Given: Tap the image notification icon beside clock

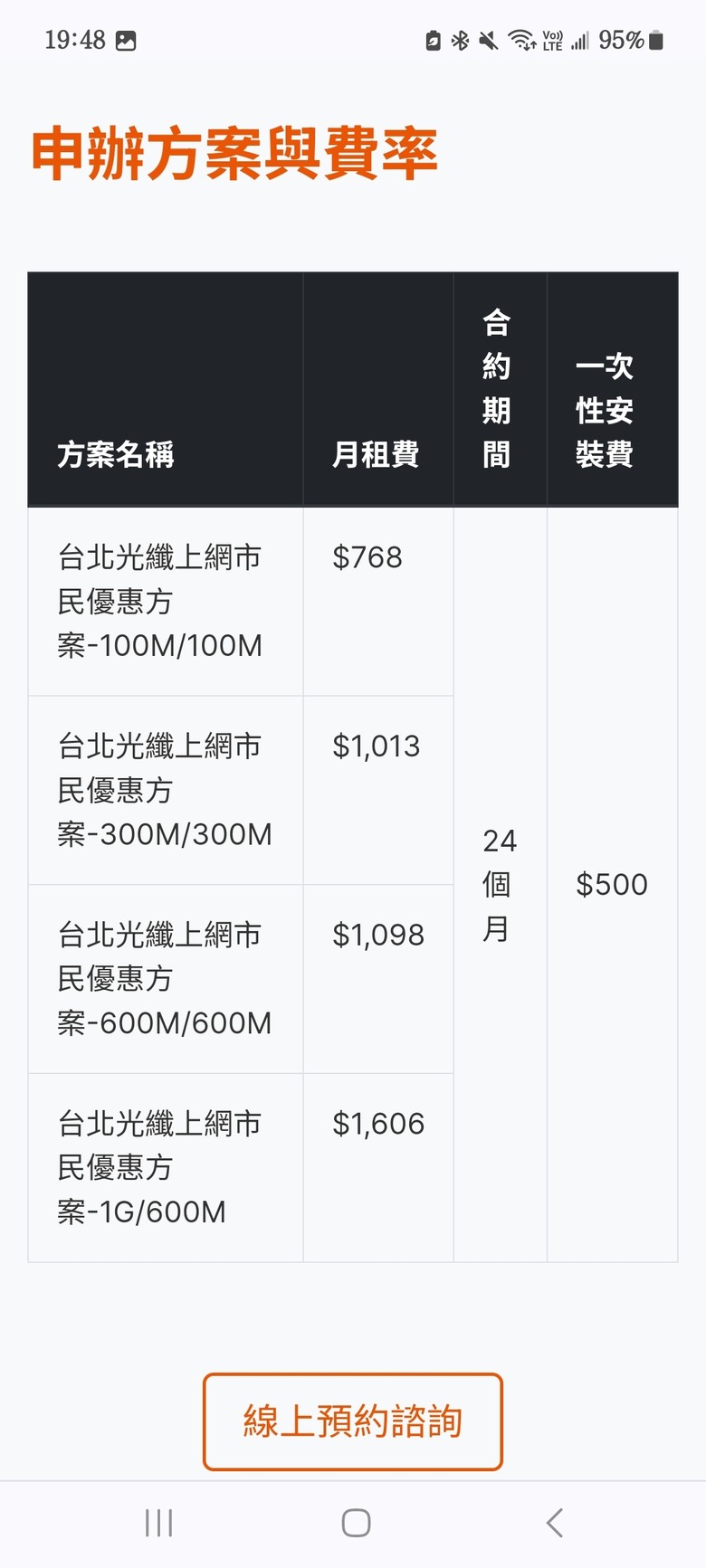Looking at the screenshot, I should pos(126,41).
